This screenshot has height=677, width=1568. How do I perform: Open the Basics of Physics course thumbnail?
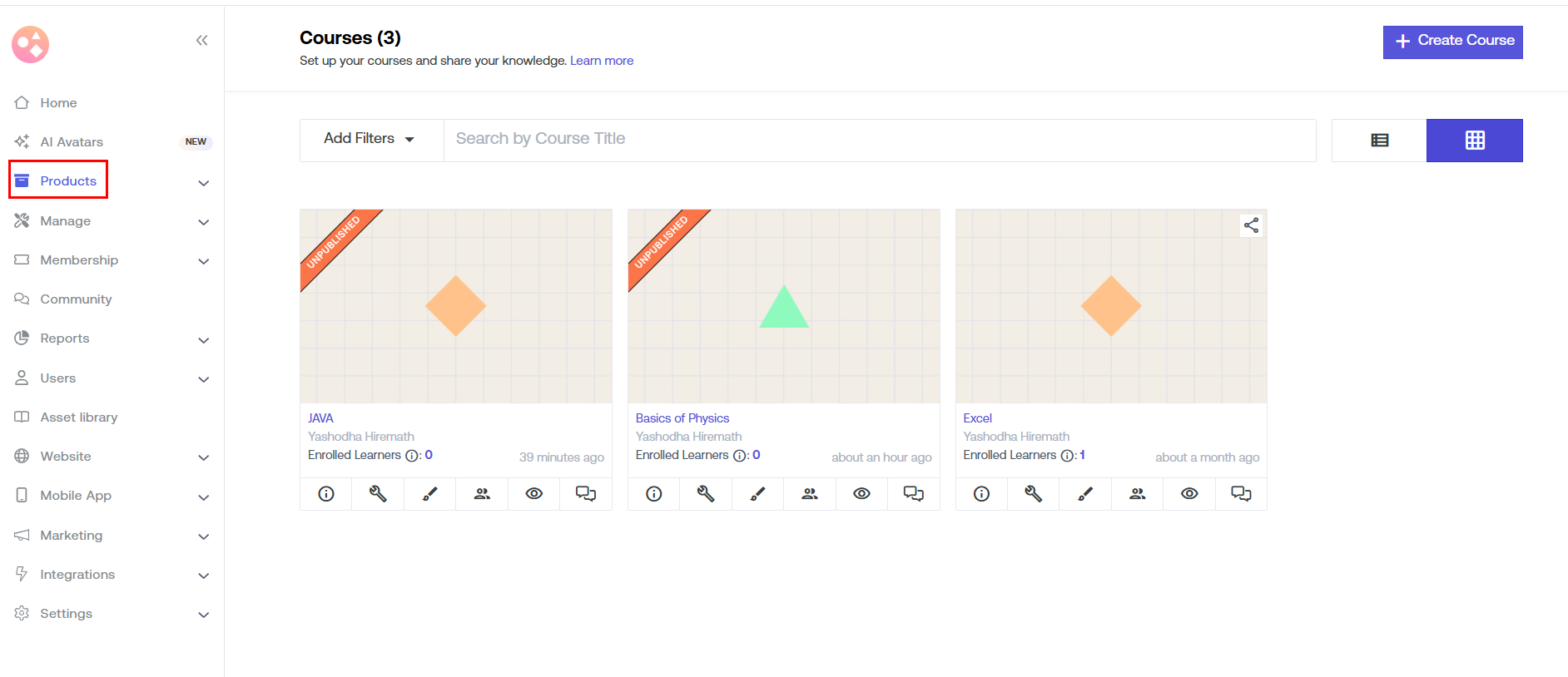point(783,306)
